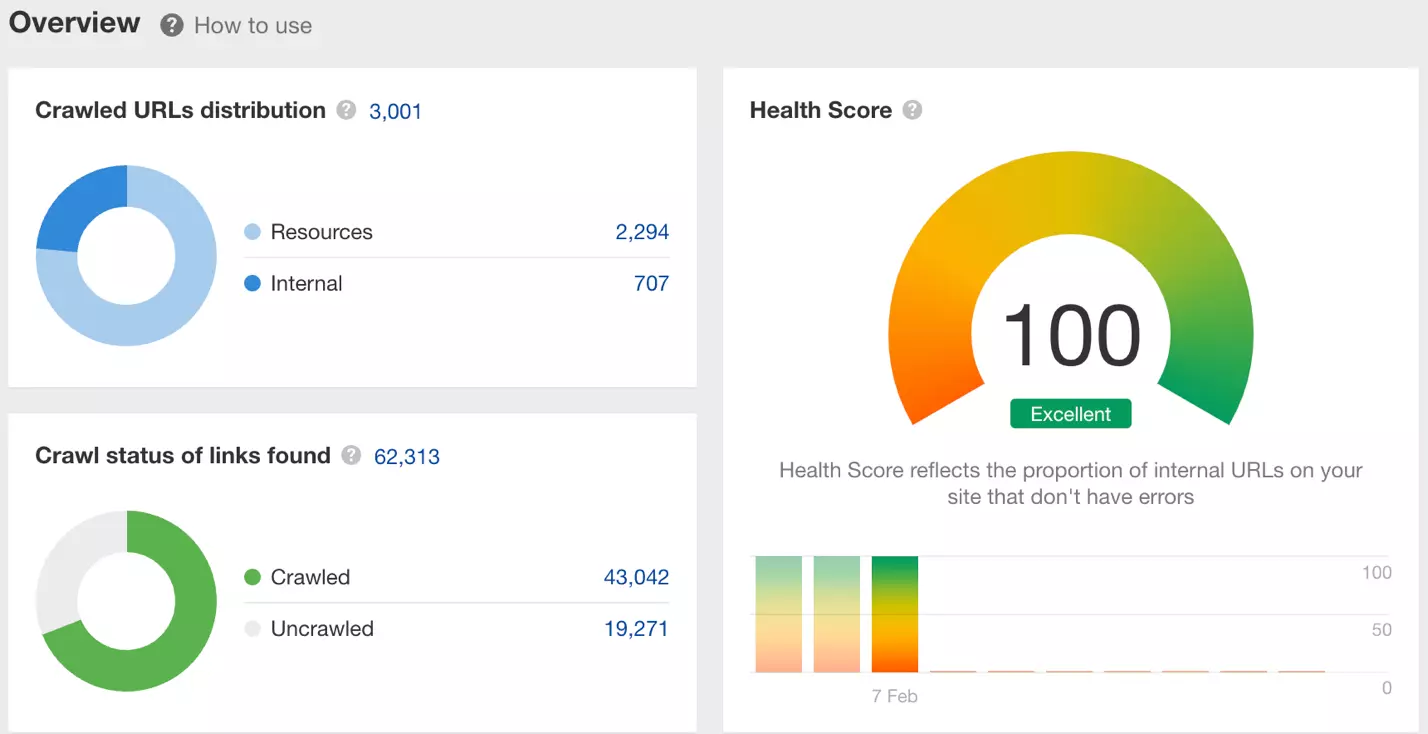Select the 7 Feb bar in history chart
Image resolution: width=1428 pixels, height=734 pixels.
894,614
